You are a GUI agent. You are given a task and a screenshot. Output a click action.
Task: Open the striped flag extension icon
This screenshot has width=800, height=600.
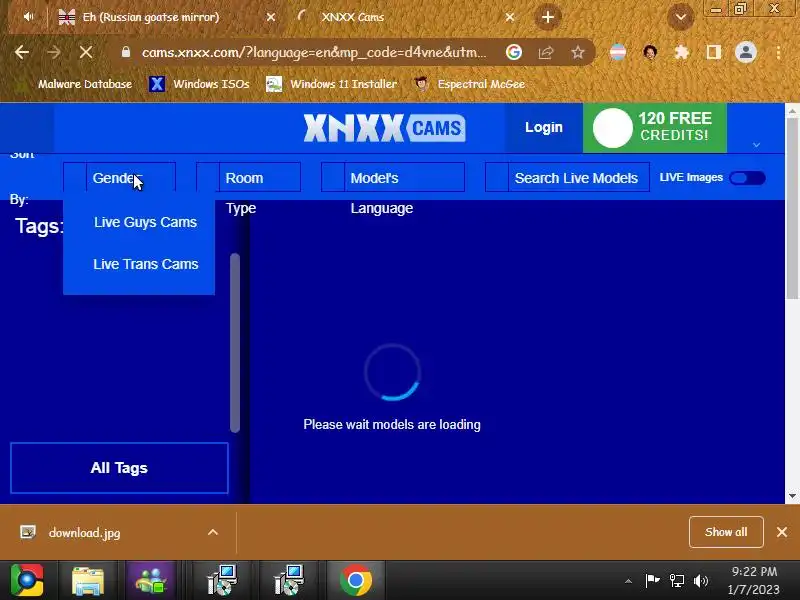point(617,52)
